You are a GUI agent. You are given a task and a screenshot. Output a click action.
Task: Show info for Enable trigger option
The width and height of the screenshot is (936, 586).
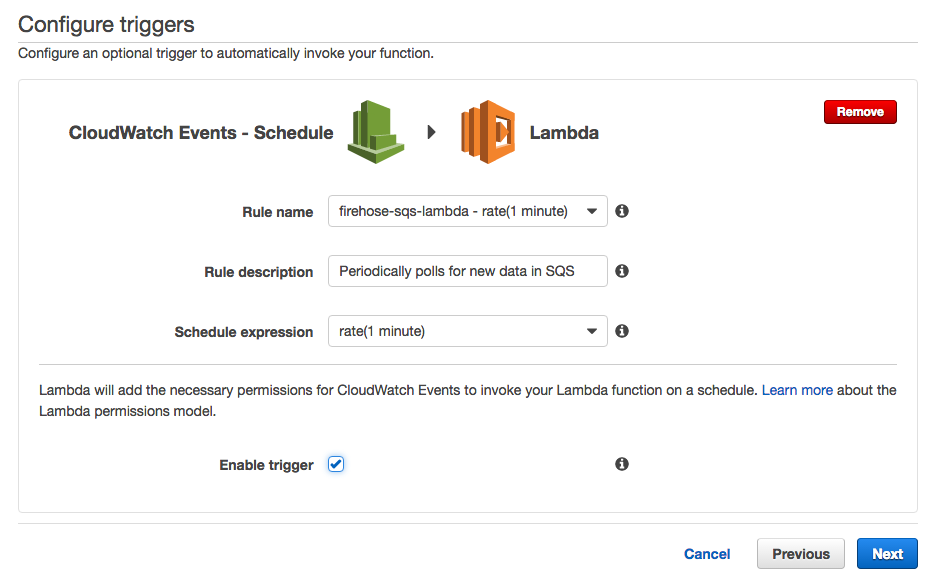(x=622, y=464)
